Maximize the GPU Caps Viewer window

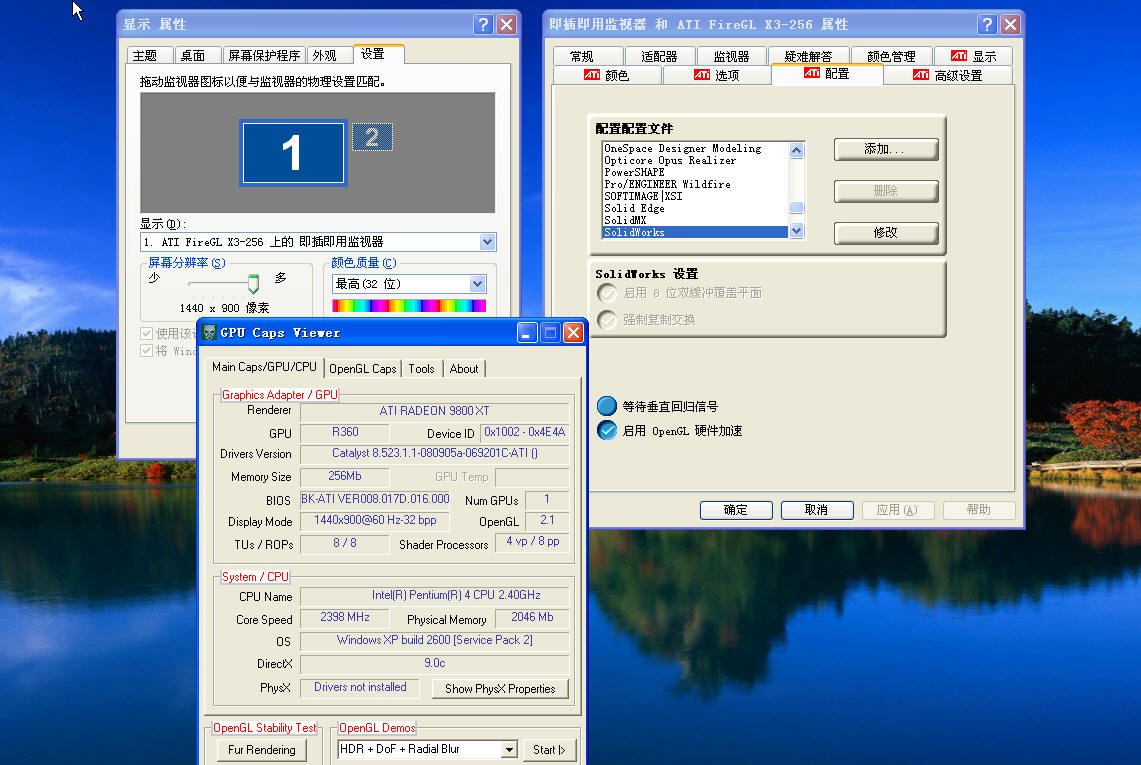pyautogui.click(x=550, y=333)
